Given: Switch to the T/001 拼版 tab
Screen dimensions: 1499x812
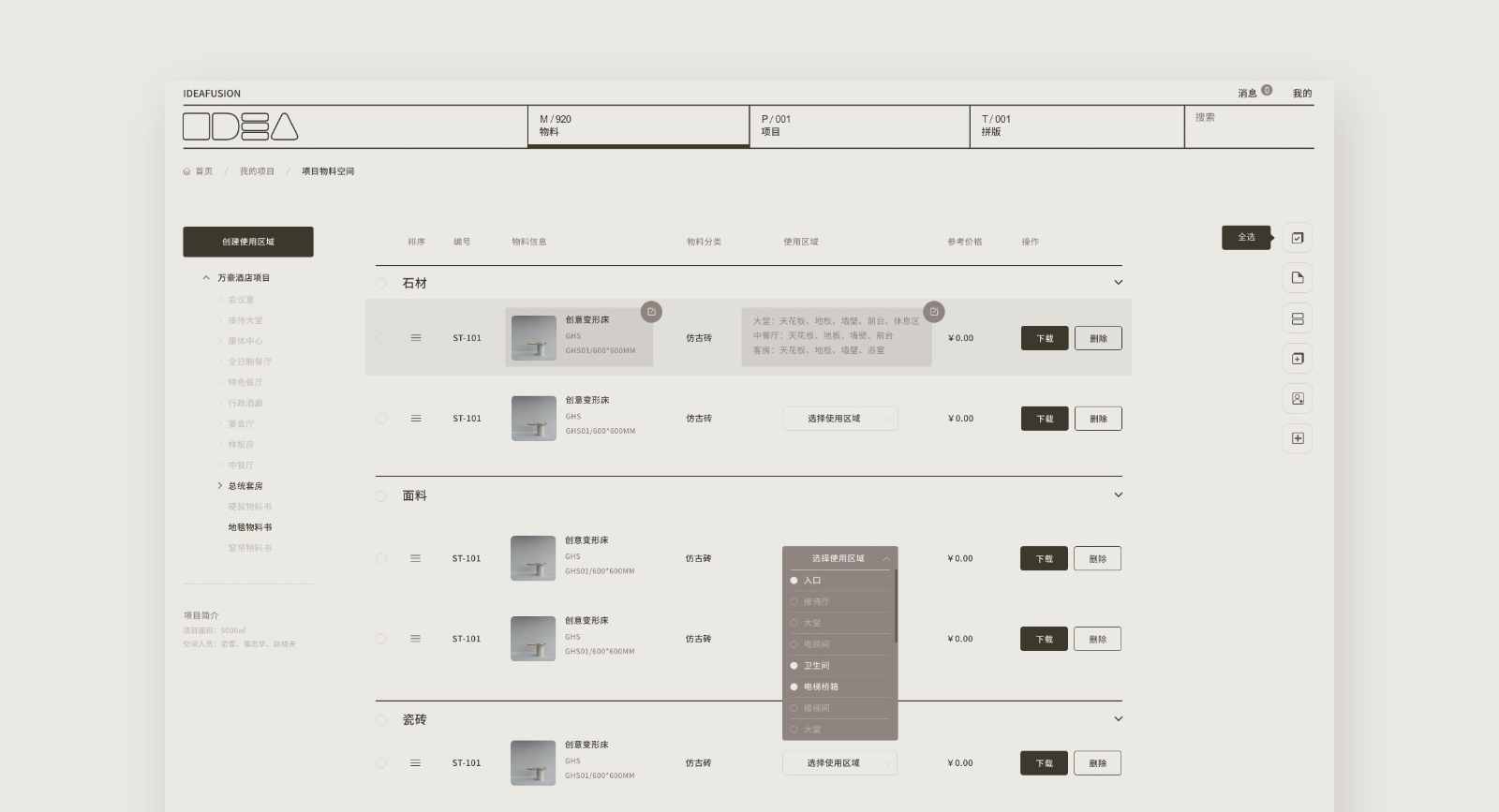Looking at the screenshot, I should tap(1076, 125).
